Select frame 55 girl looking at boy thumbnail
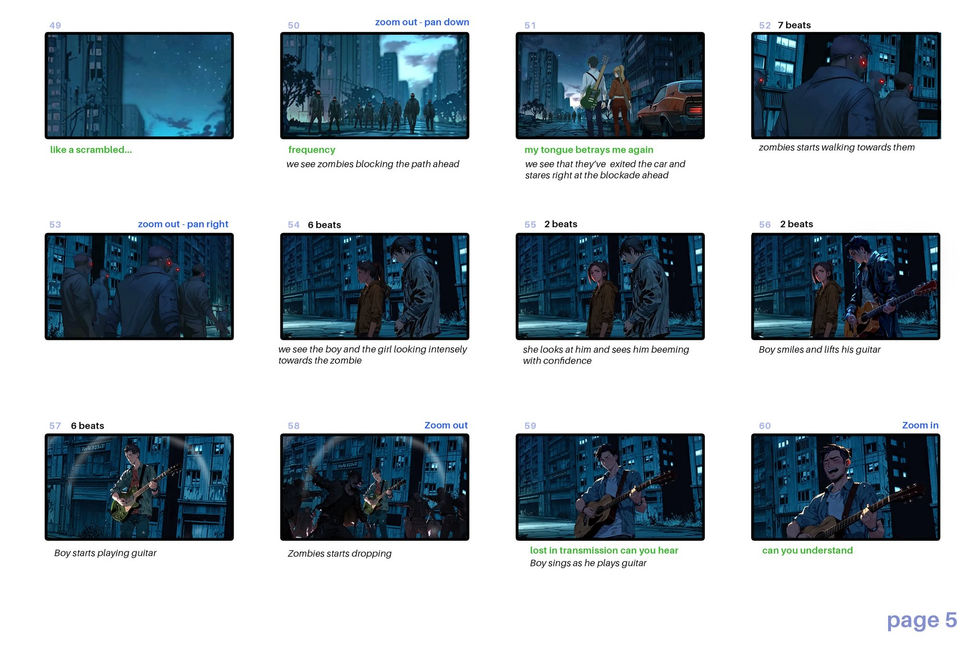The width and height of the screenshot is (980, 645). pos(610,286)
